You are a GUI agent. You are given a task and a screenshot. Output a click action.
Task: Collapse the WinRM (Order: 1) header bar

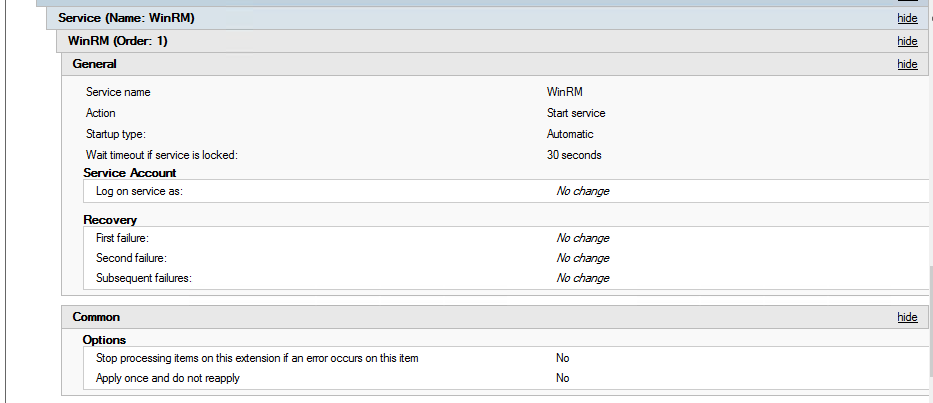point(491,41)
